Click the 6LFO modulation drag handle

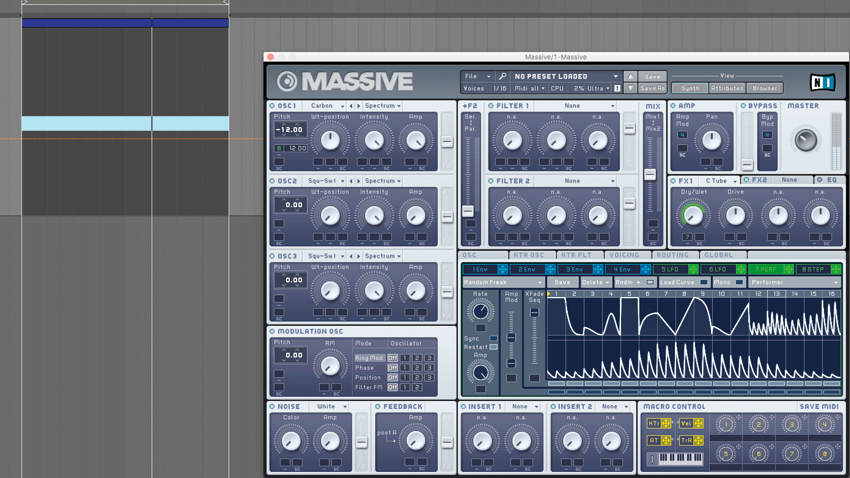pyautogui.click(x=741, y=269)
